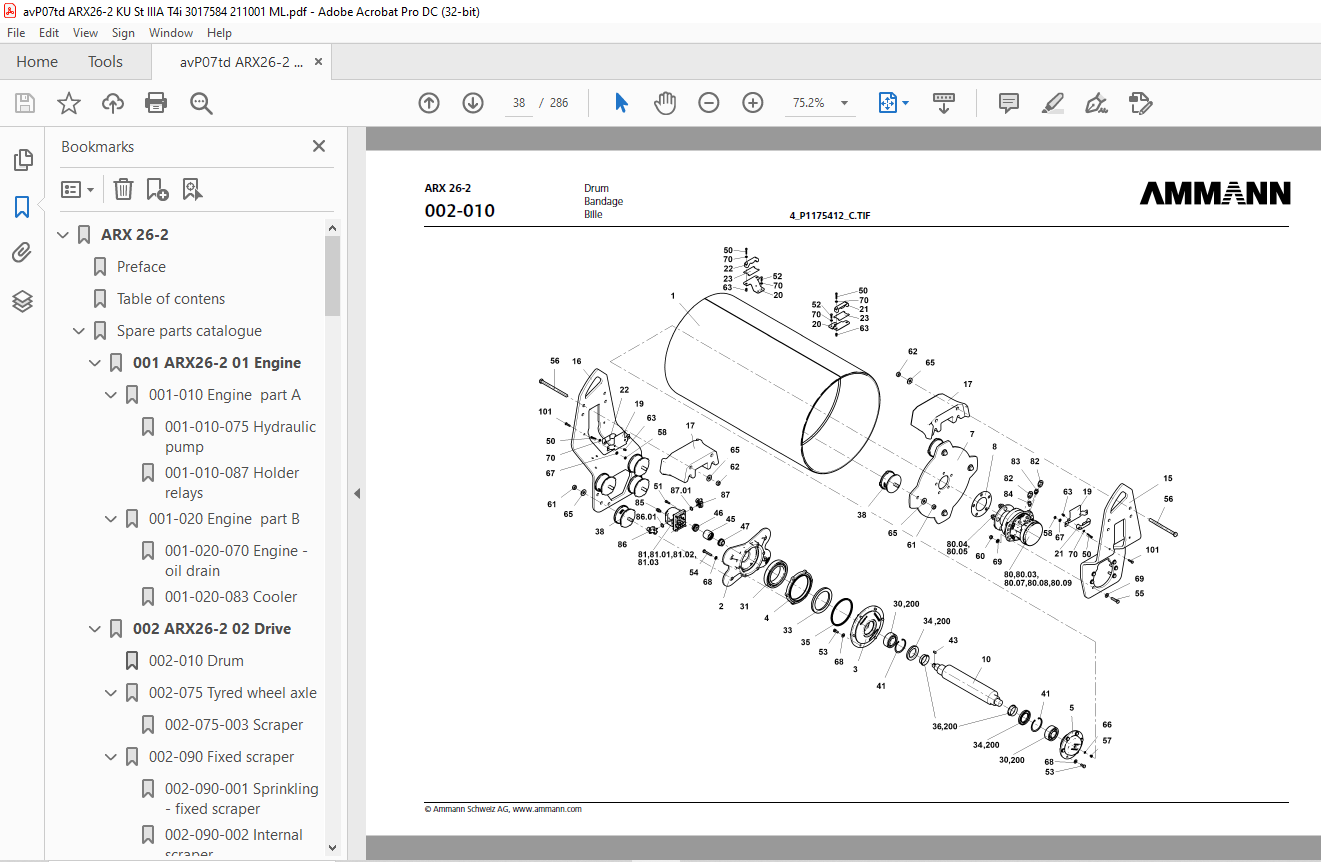1321x862 pixels.
Task: Close the Bookmarks panel
Action: (x=319, y=146)
